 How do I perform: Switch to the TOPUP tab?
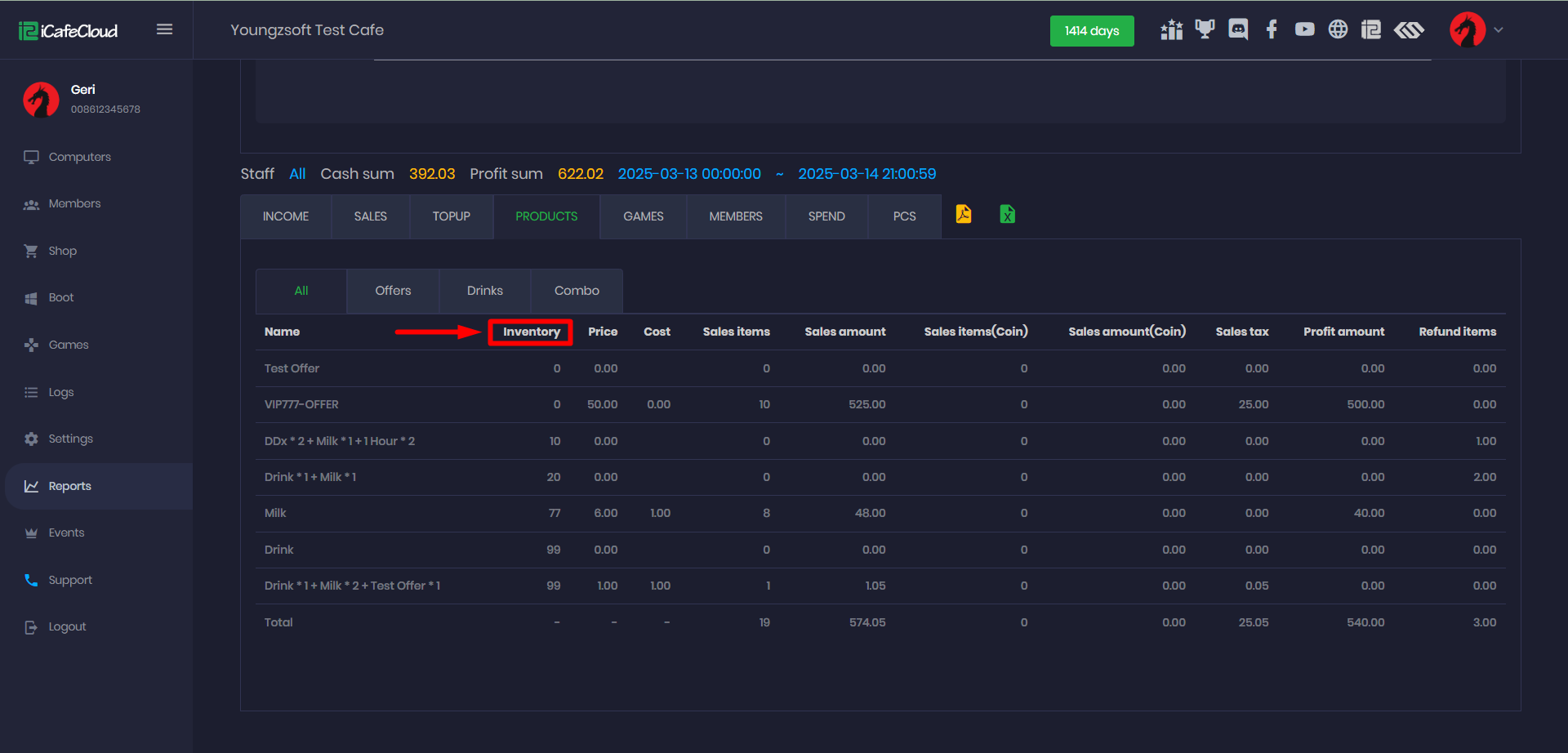452,216
